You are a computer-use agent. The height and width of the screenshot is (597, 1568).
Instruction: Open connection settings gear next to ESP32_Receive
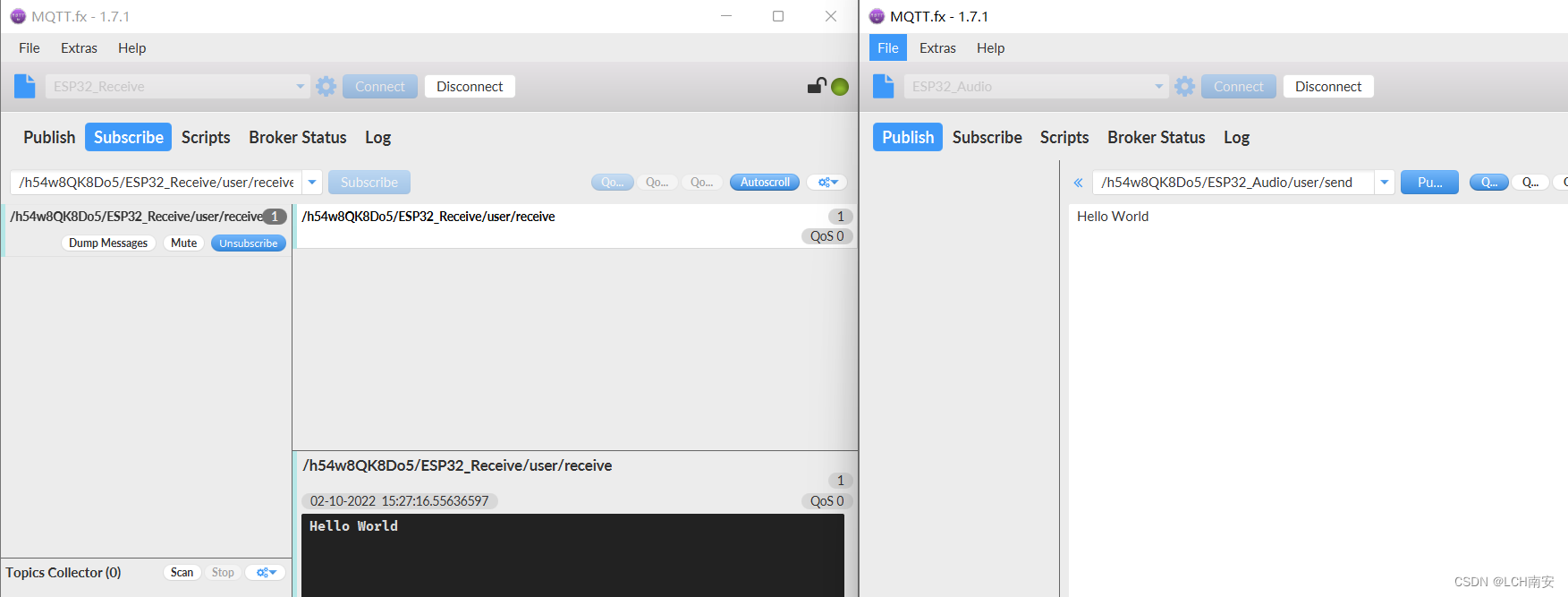tap(326, 87)
